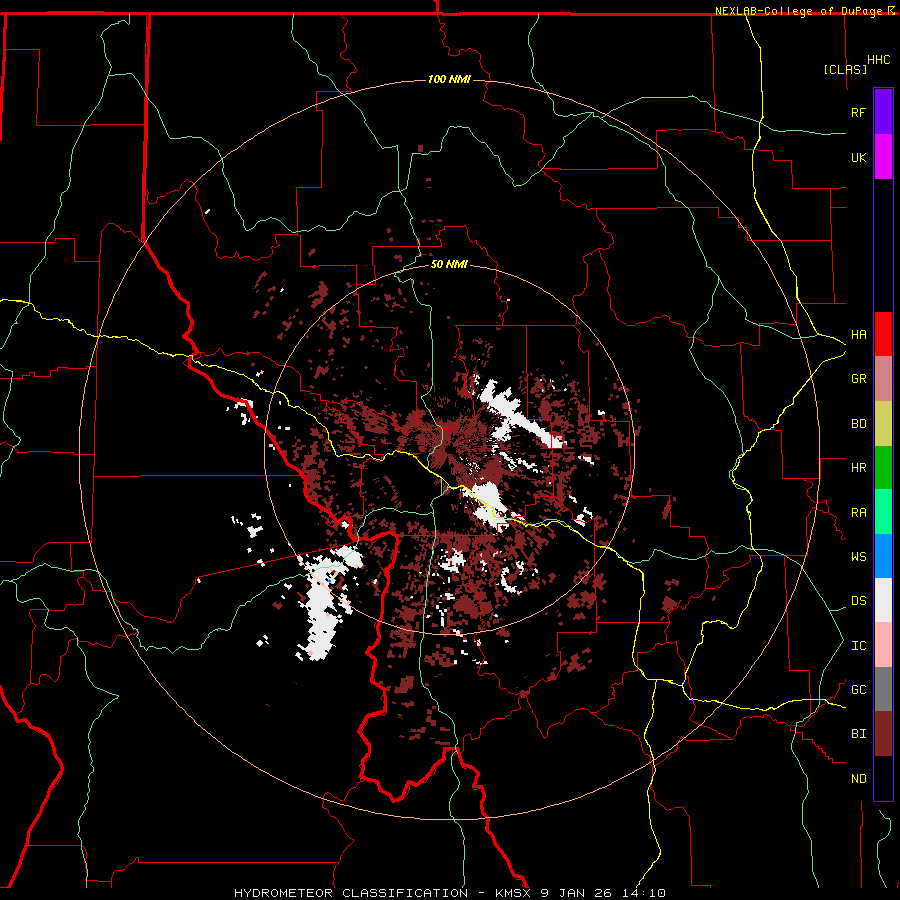Select the IC light-pink legend swatch

883,645
